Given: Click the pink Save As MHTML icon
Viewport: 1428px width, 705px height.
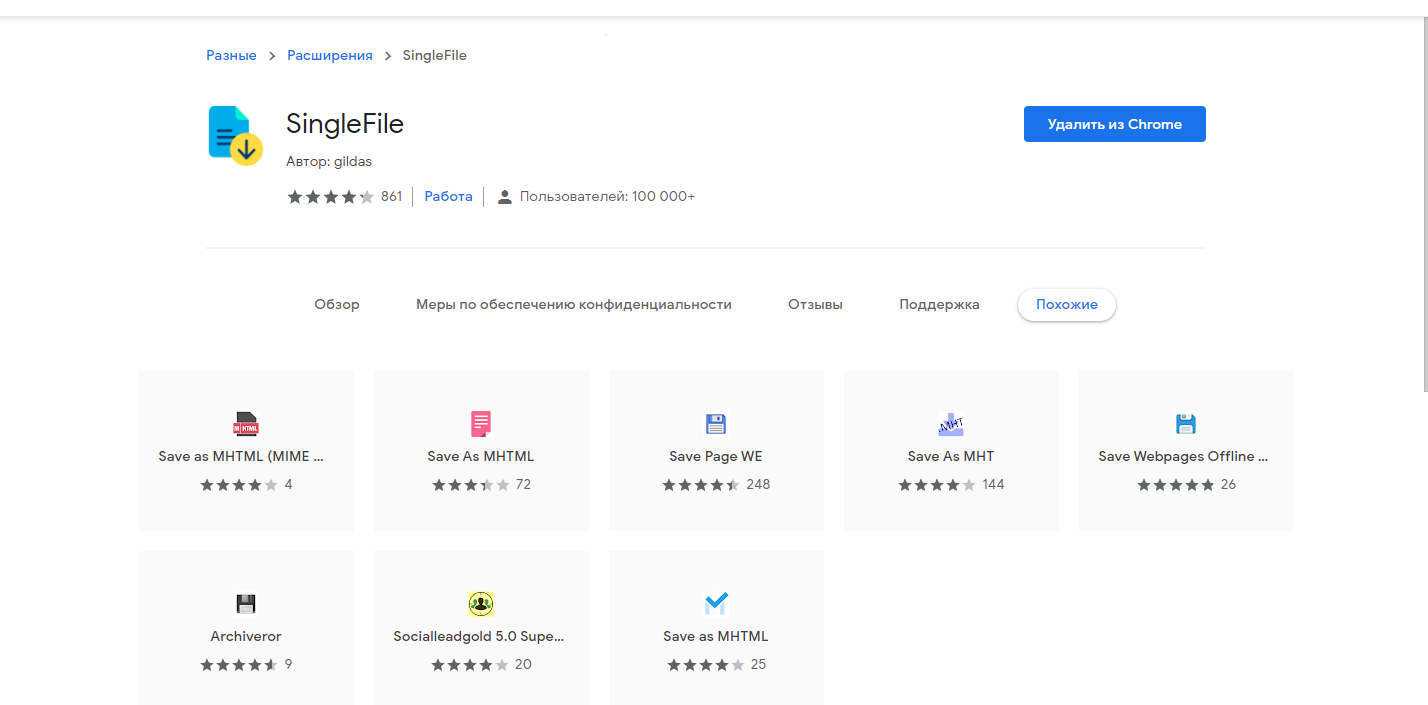Looking at the screenshot, I should pyautogui.click(x=481, y=424).
